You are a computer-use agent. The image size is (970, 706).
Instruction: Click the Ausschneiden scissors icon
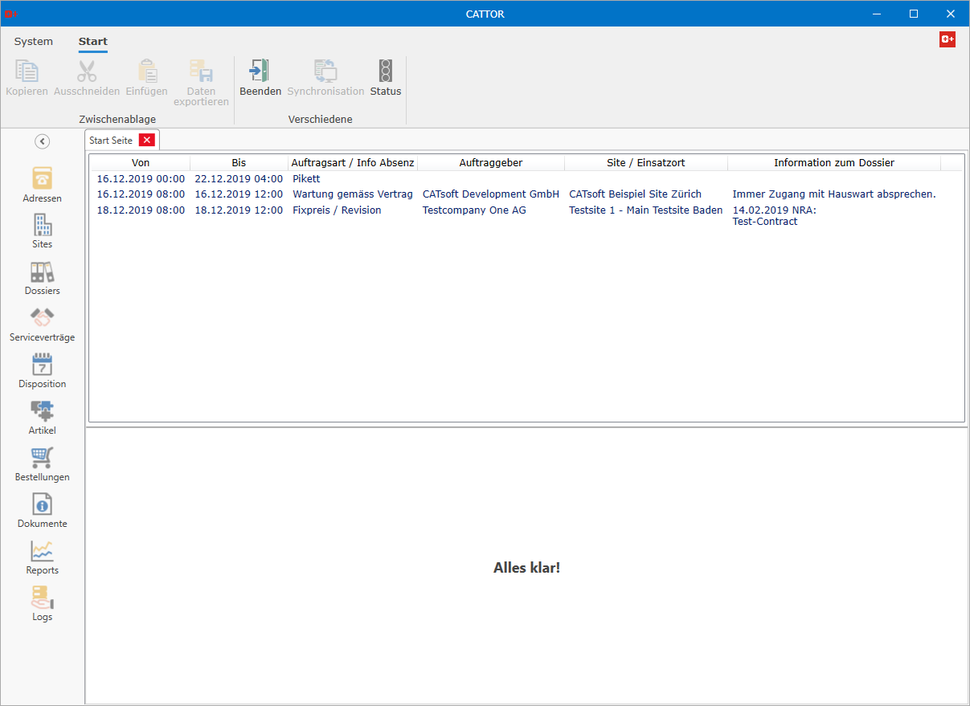tap(87, 78)
